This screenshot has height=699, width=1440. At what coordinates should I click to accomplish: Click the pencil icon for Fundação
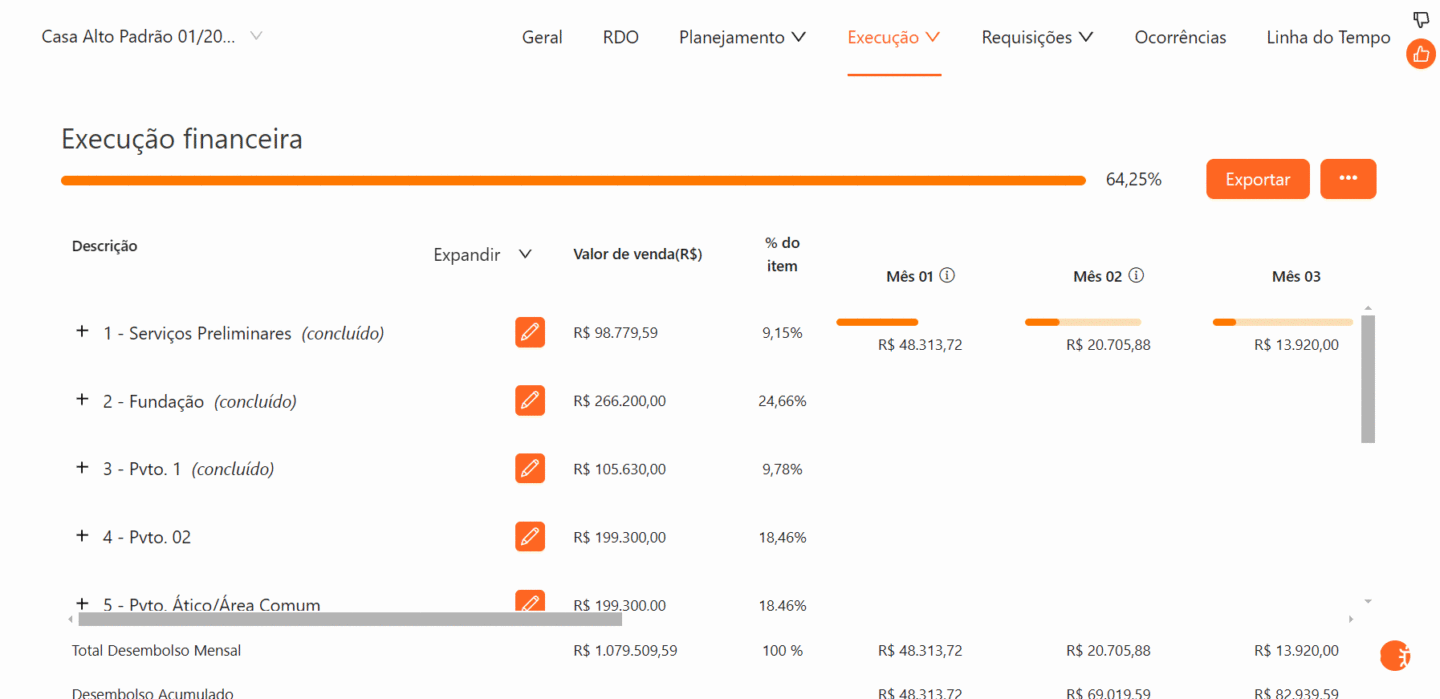pyautogui.click(x=530, y=400)
